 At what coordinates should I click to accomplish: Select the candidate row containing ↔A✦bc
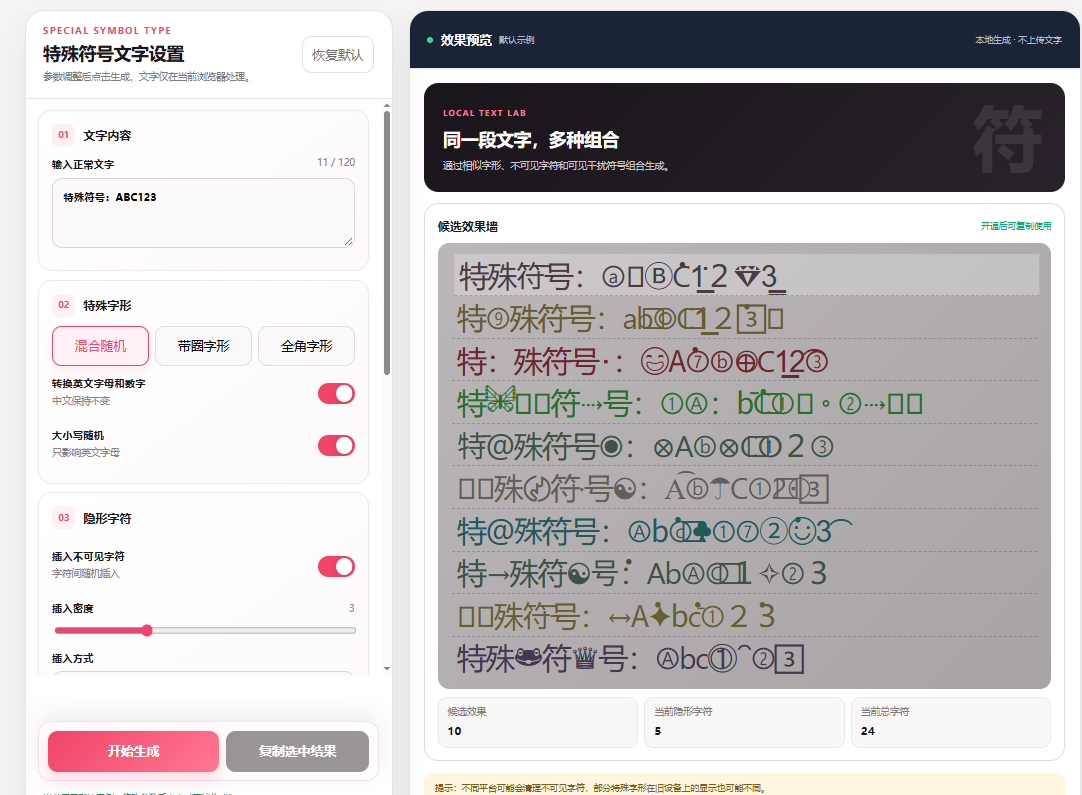click(x=745, y=616)
